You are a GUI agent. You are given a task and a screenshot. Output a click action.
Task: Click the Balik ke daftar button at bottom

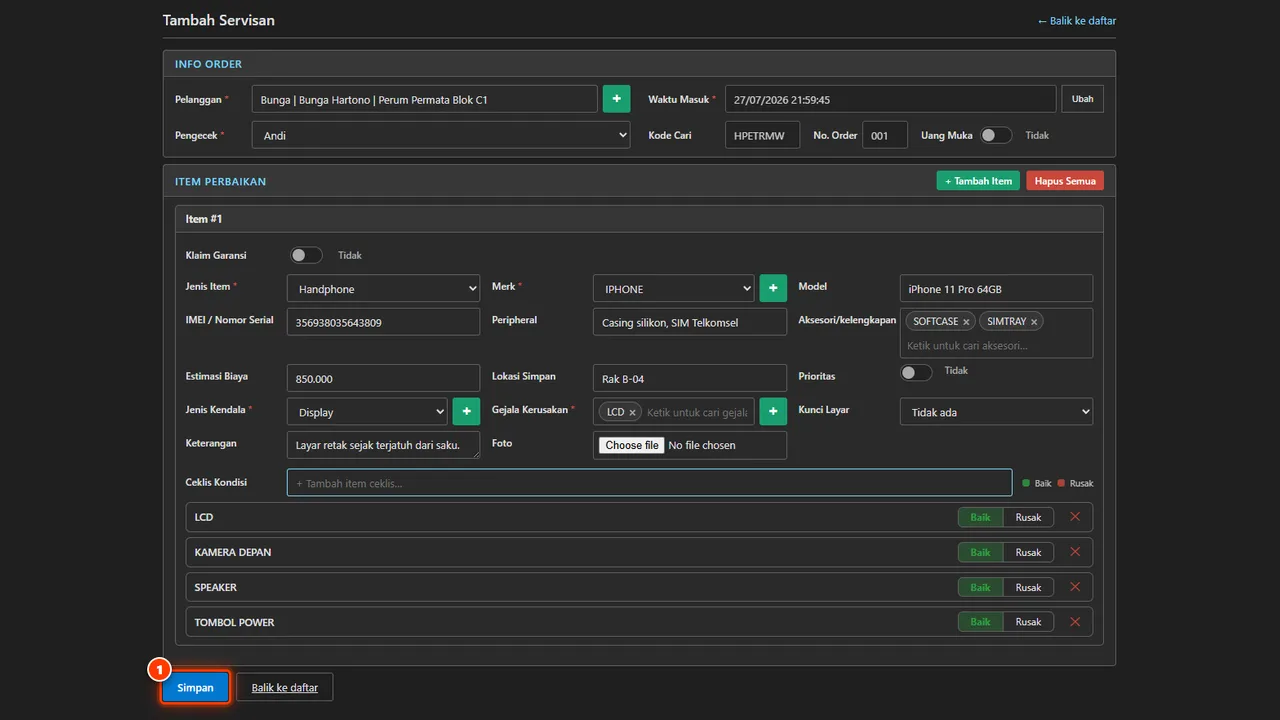pos(285,687)
